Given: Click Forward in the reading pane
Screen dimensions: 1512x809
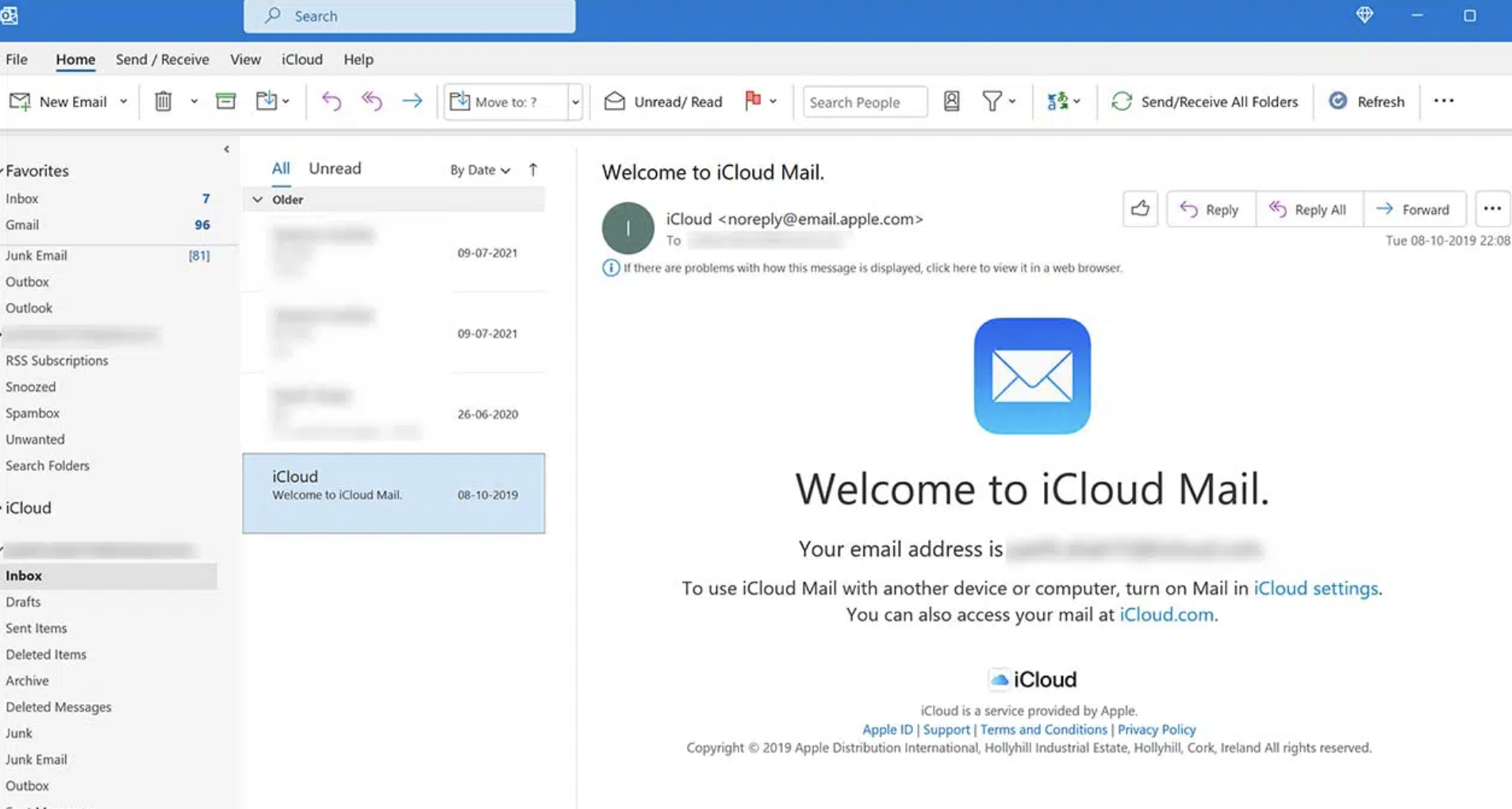Looking at the screenshot, I should [x=1414, y=209].
